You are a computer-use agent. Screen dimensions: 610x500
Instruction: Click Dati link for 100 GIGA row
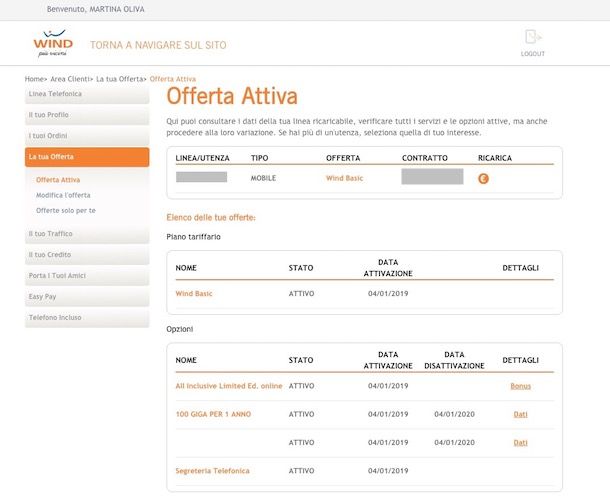[x=521, y=414]
